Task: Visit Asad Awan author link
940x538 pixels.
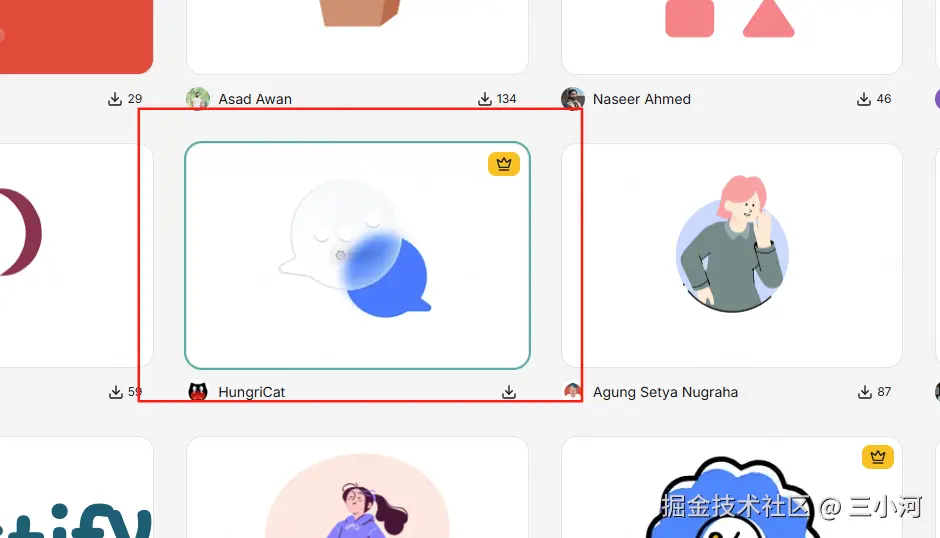Action: pos(255,99)
